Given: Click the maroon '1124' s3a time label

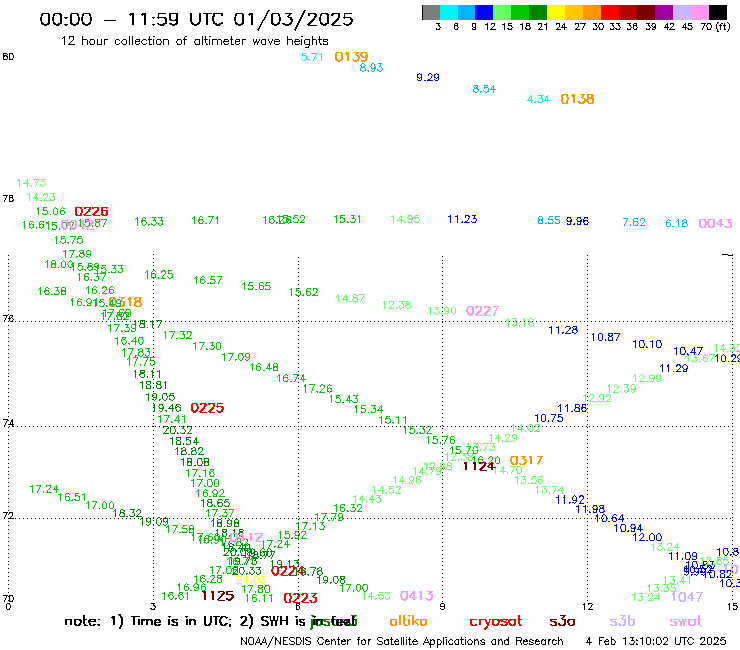Looking at the screenshot, I should point(479,466).
